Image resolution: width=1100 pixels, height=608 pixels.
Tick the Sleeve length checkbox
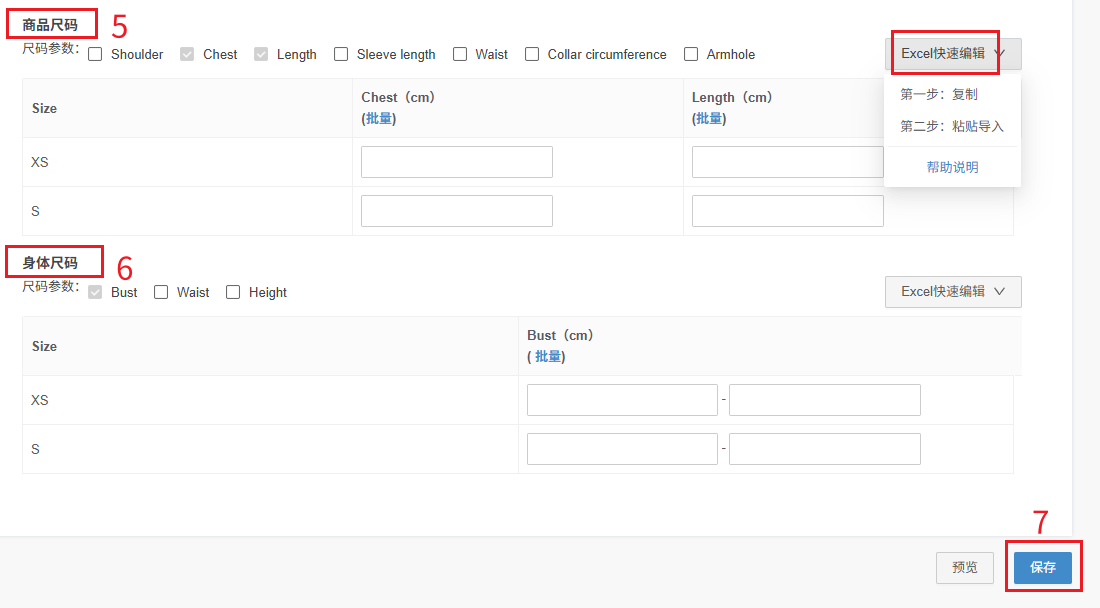(x=341, y=54)
